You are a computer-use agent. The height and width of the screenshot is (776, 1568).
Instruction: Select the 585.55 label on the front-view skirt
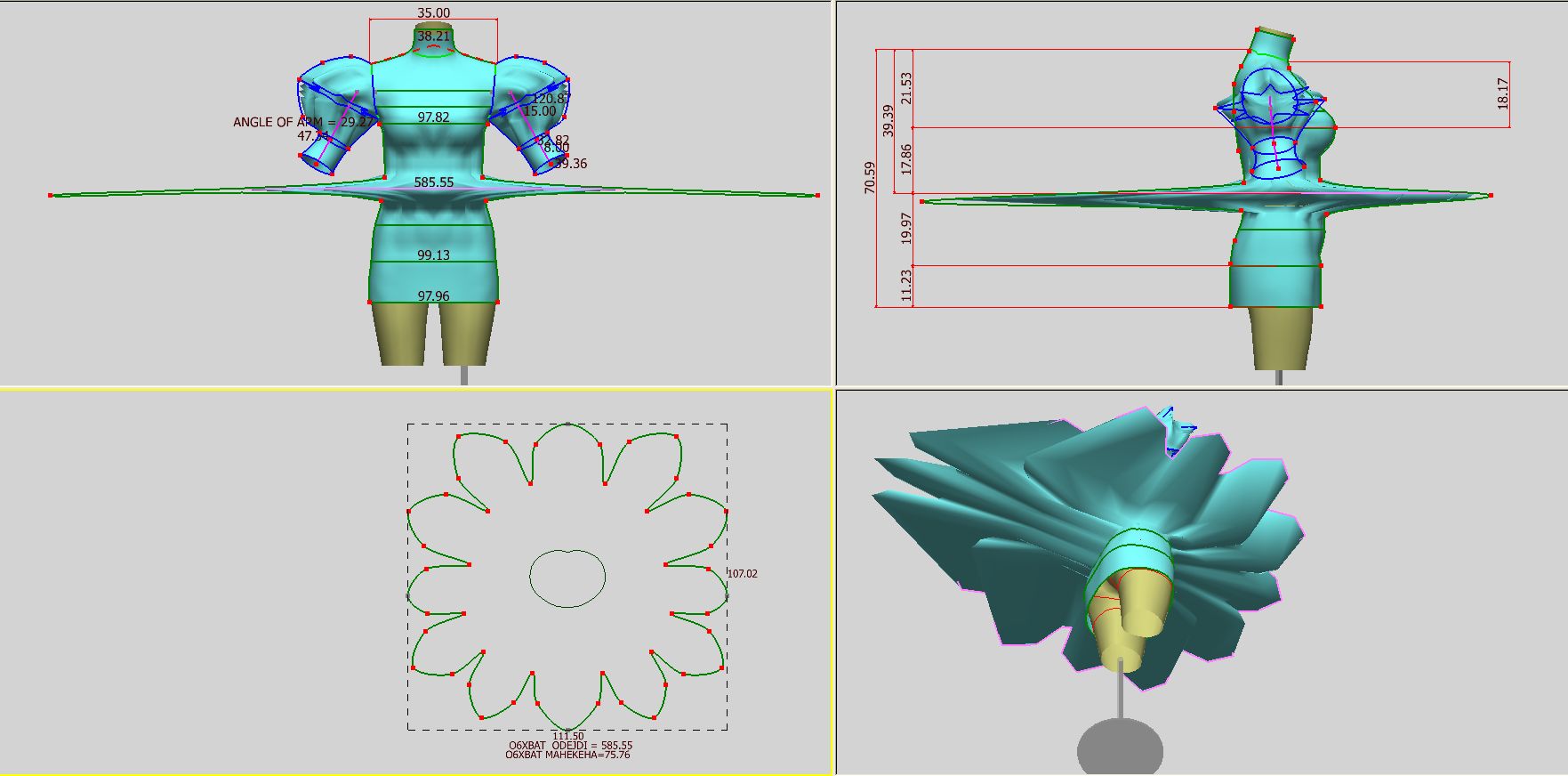(x=434, y=182)
